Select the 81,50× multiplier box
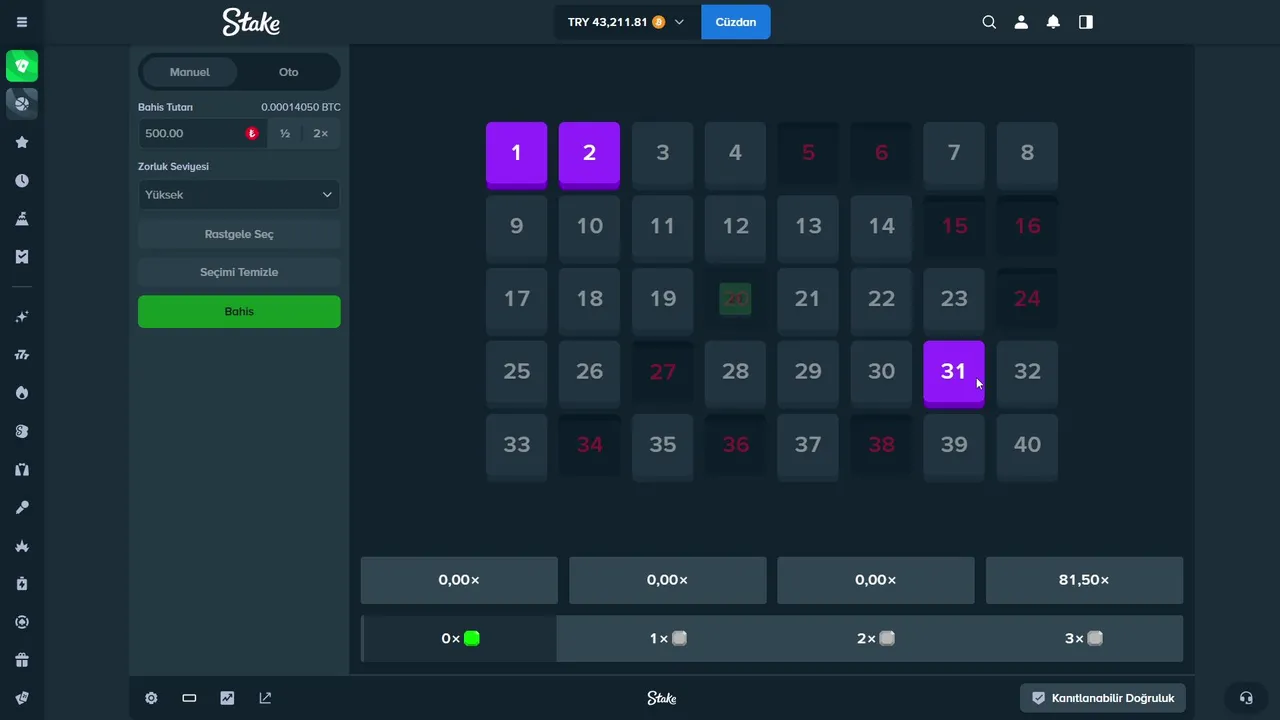This screenshot has width=1280, height=720. click(1084, 580)
